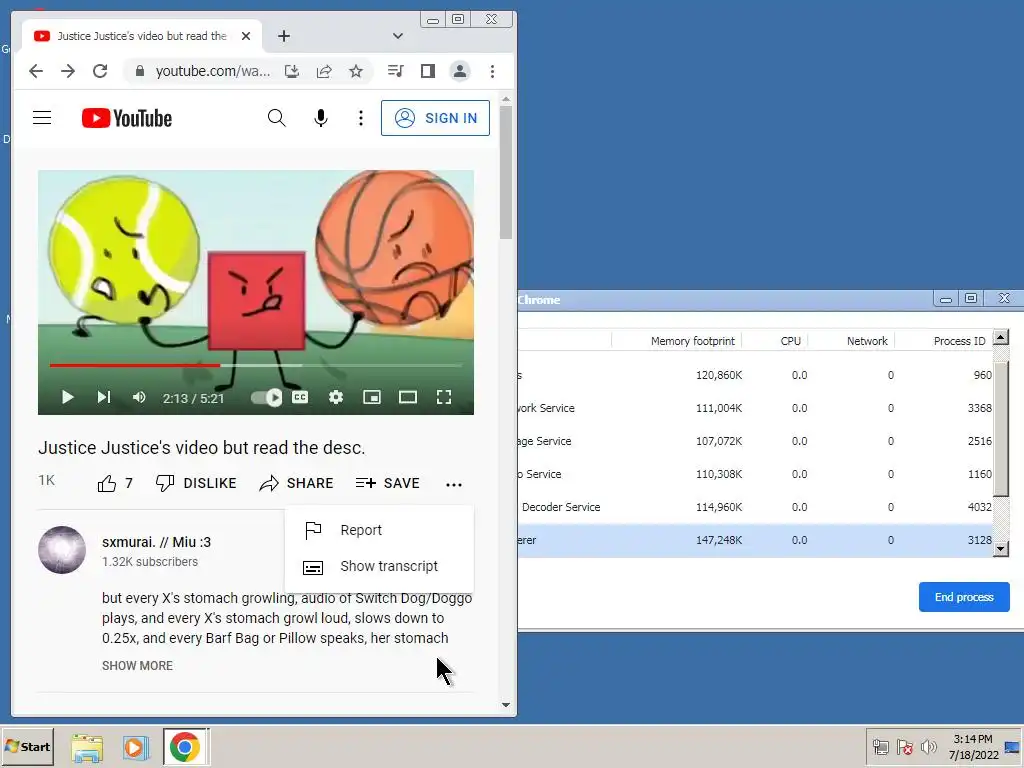Image resolution: width=1024 pixels, height=768 pixels.
Task: Expand description with SHOW MORE
Action: [x=137, y=665]
